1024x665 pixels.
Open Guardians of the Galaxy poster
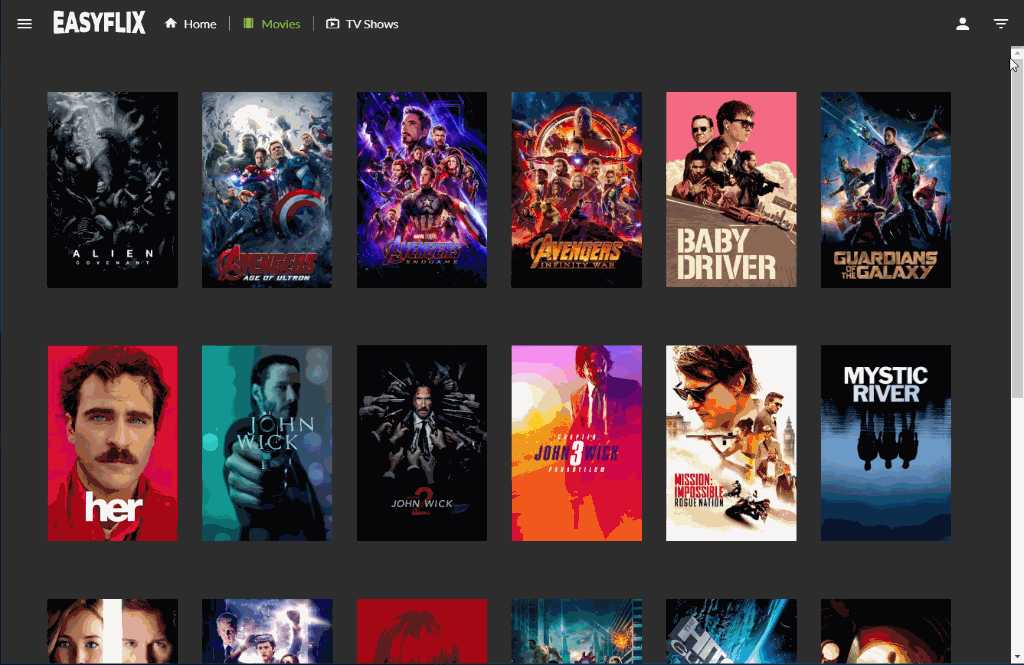[x=886, y=189]
